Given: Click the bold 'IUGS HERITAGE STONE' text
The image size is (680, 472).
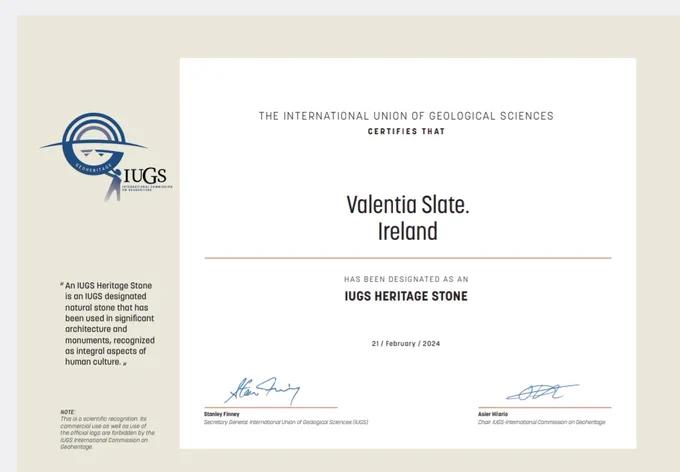Looking at the screenshot, I should point(406,296).
